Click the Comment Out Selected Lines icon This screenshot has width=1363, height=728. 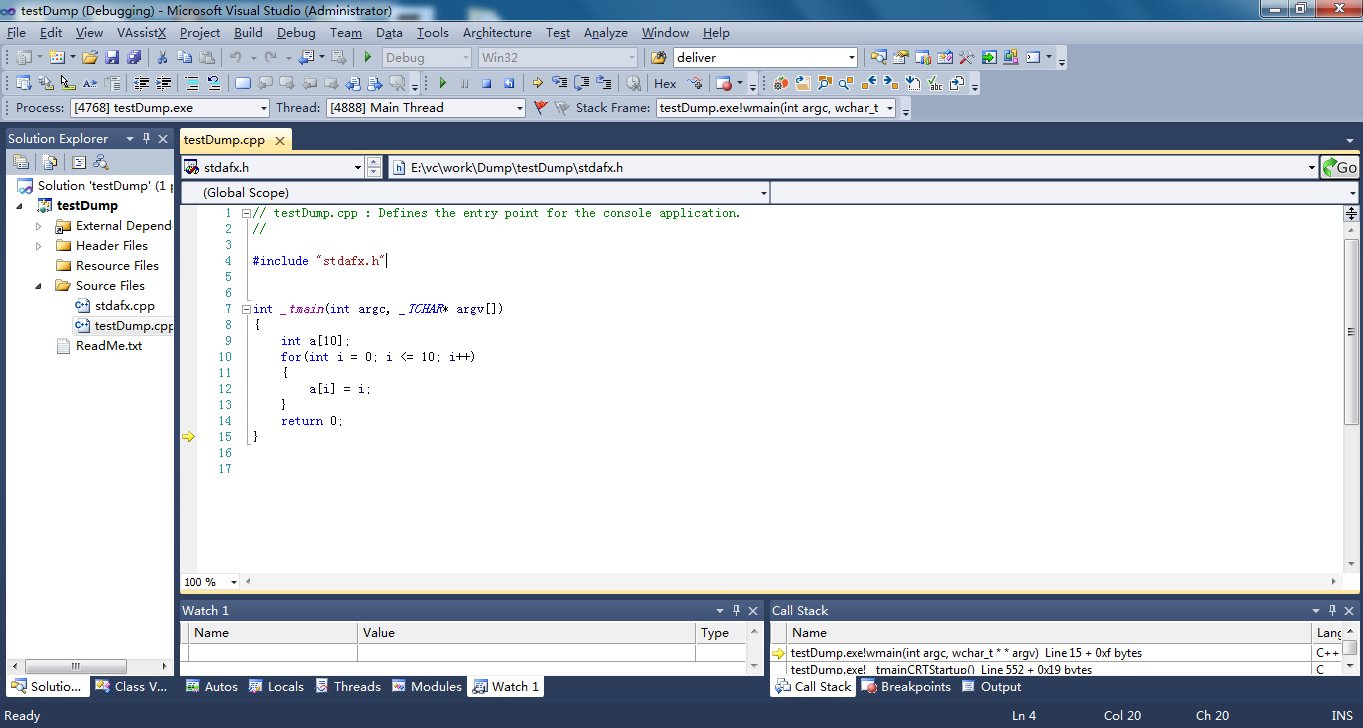tap(192, 83)
